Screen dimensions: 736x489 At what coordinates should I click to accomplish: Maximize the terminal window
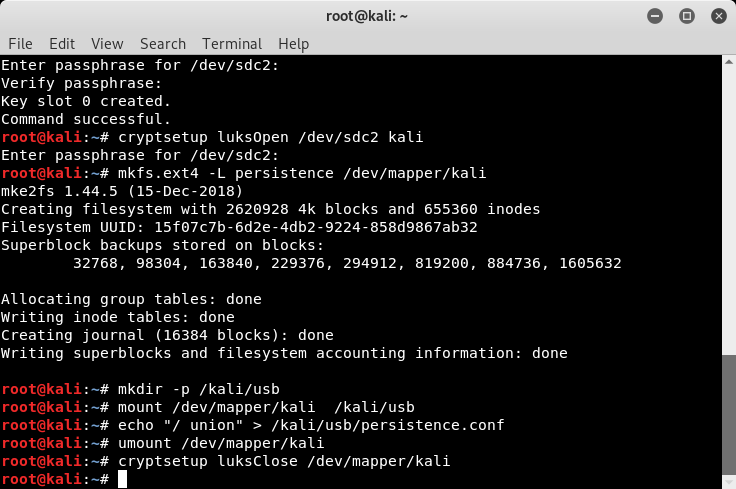687,15
